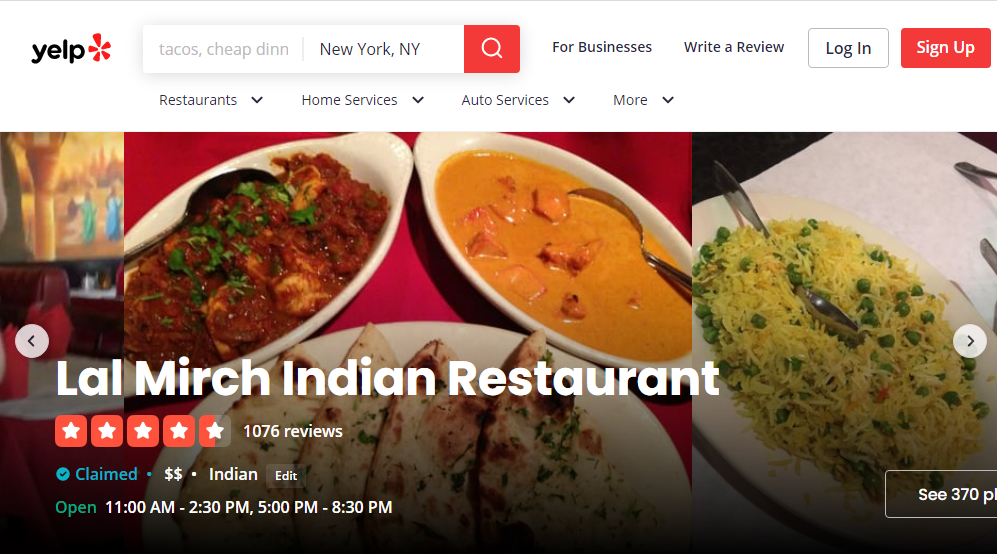Open the See 370 photos button

(x=941, y=494)
